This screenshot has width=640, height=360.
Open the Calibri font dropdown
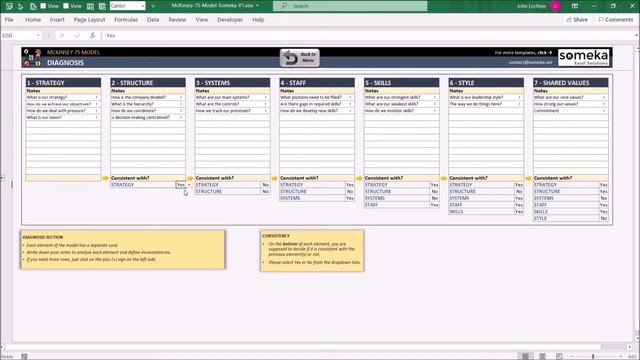point(142,6)
